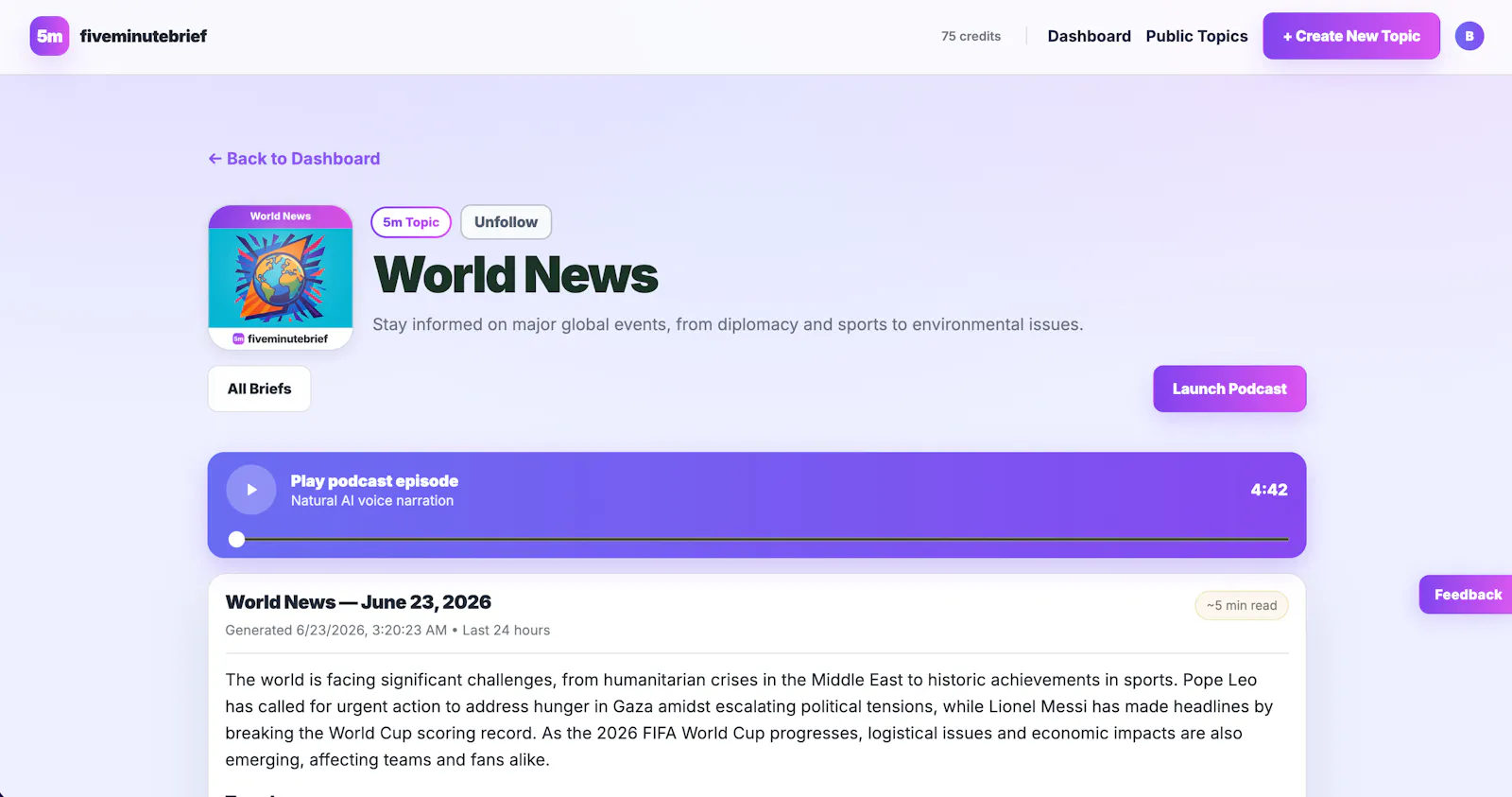Image resolution: width=1512 pixels, height=797 pixels.
Task: Click the 'Natural AI voice narration' subtitle
Action: (372, 501)
